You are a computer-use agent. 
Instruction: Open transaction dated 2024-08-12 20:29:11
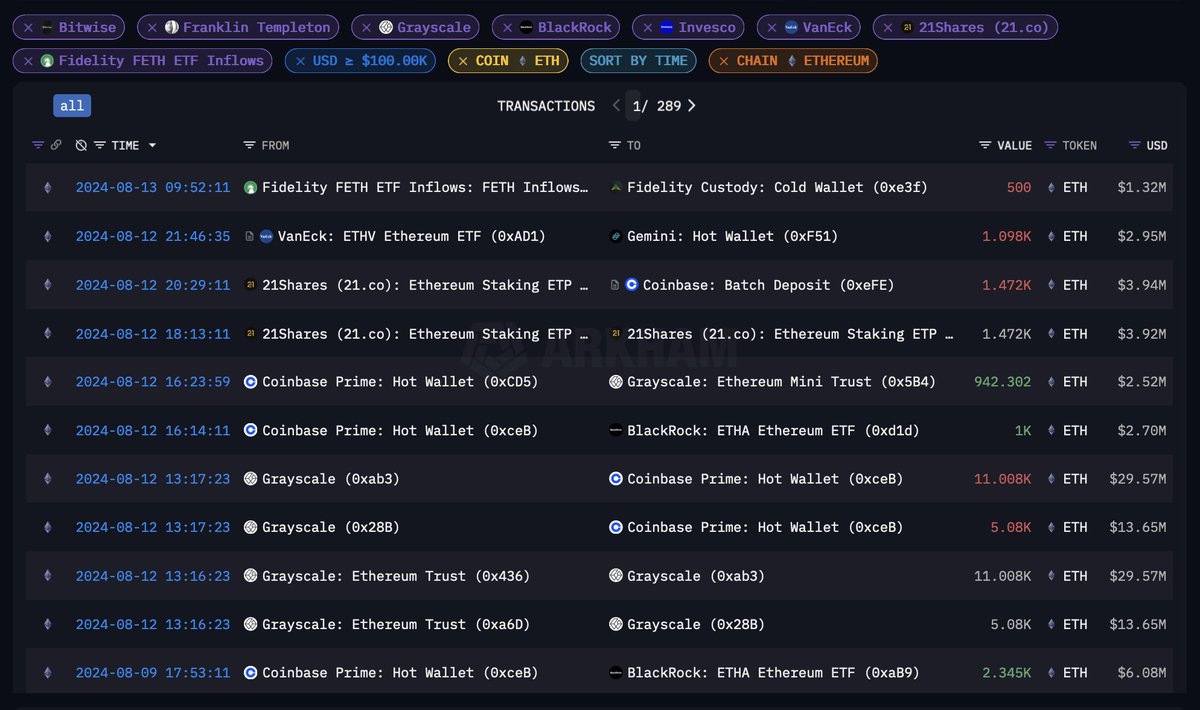(153, 285)
